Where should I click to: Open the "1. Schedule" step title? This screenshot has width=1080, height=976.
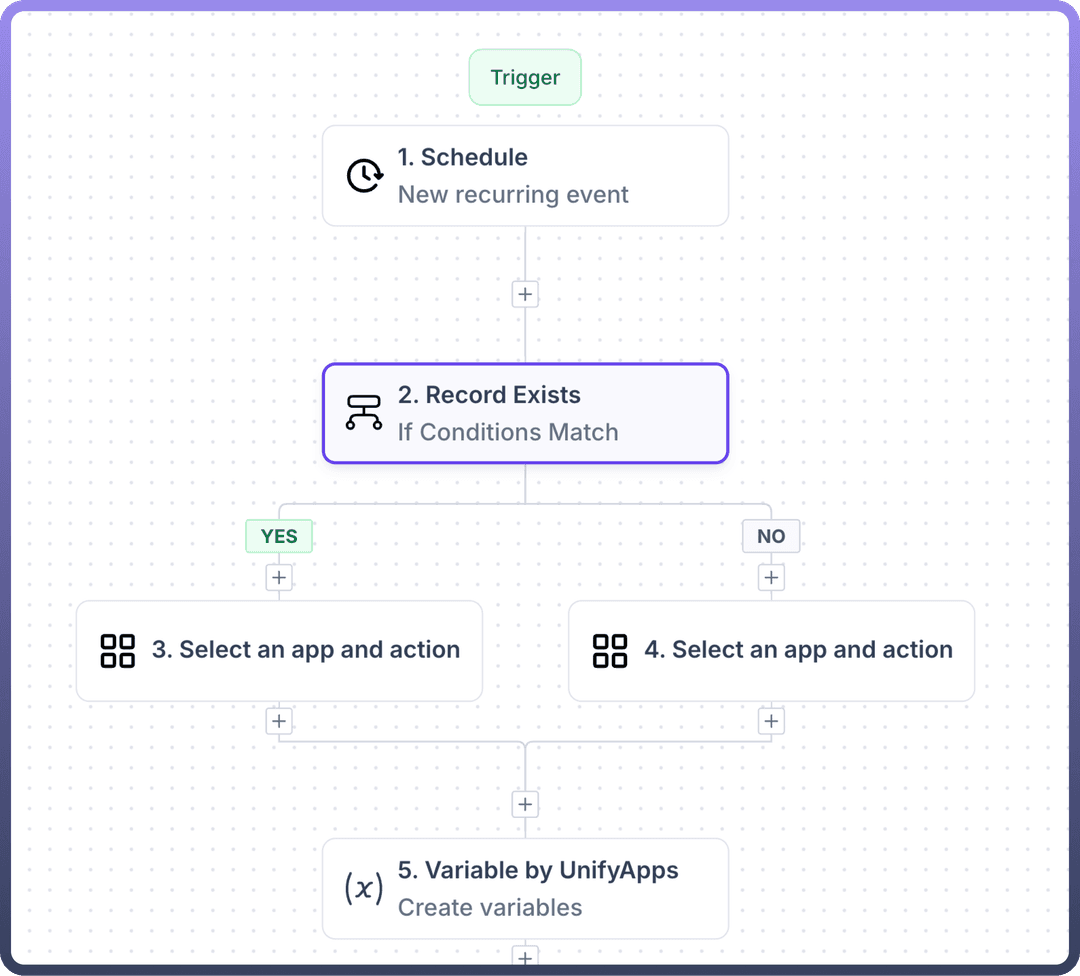pos(463,158)
